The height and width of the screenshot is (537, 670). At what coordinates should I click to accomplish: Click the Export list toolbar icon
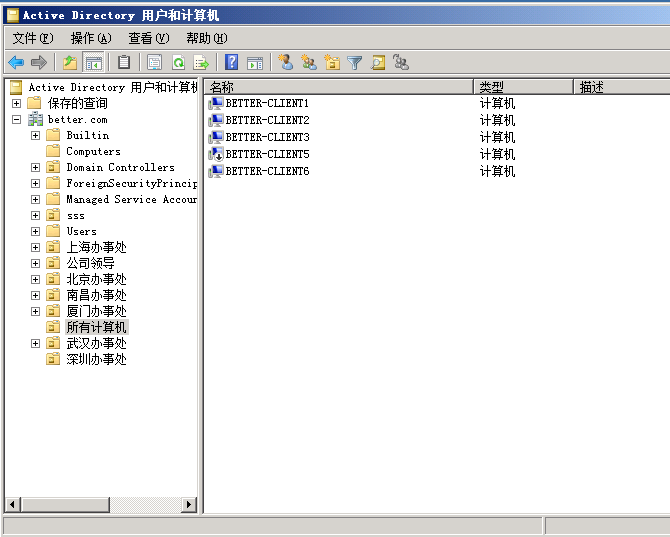[201, 63]
